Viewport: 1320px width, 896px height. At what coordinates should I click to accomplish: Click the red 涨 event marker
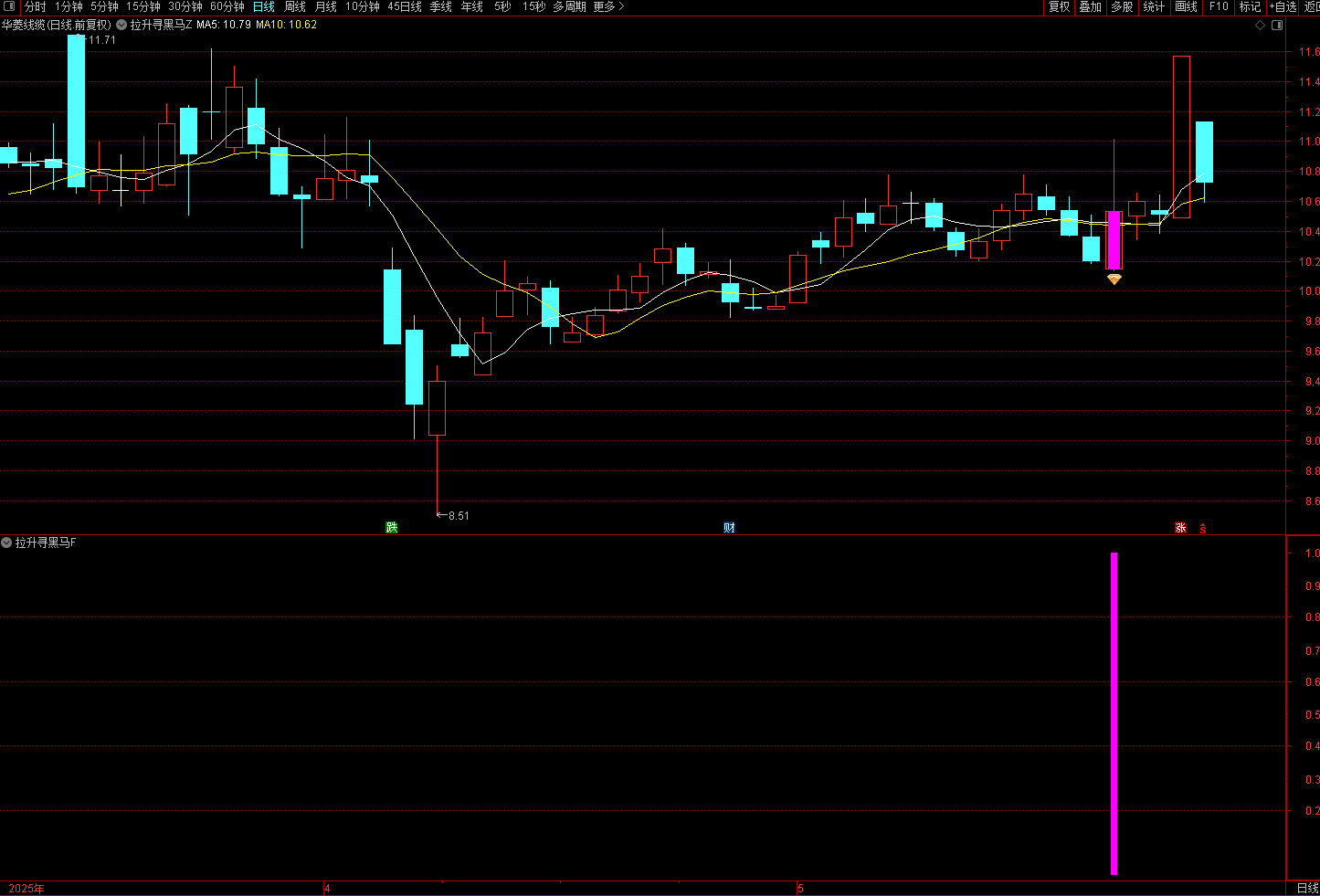click(x=1180, y=527)
